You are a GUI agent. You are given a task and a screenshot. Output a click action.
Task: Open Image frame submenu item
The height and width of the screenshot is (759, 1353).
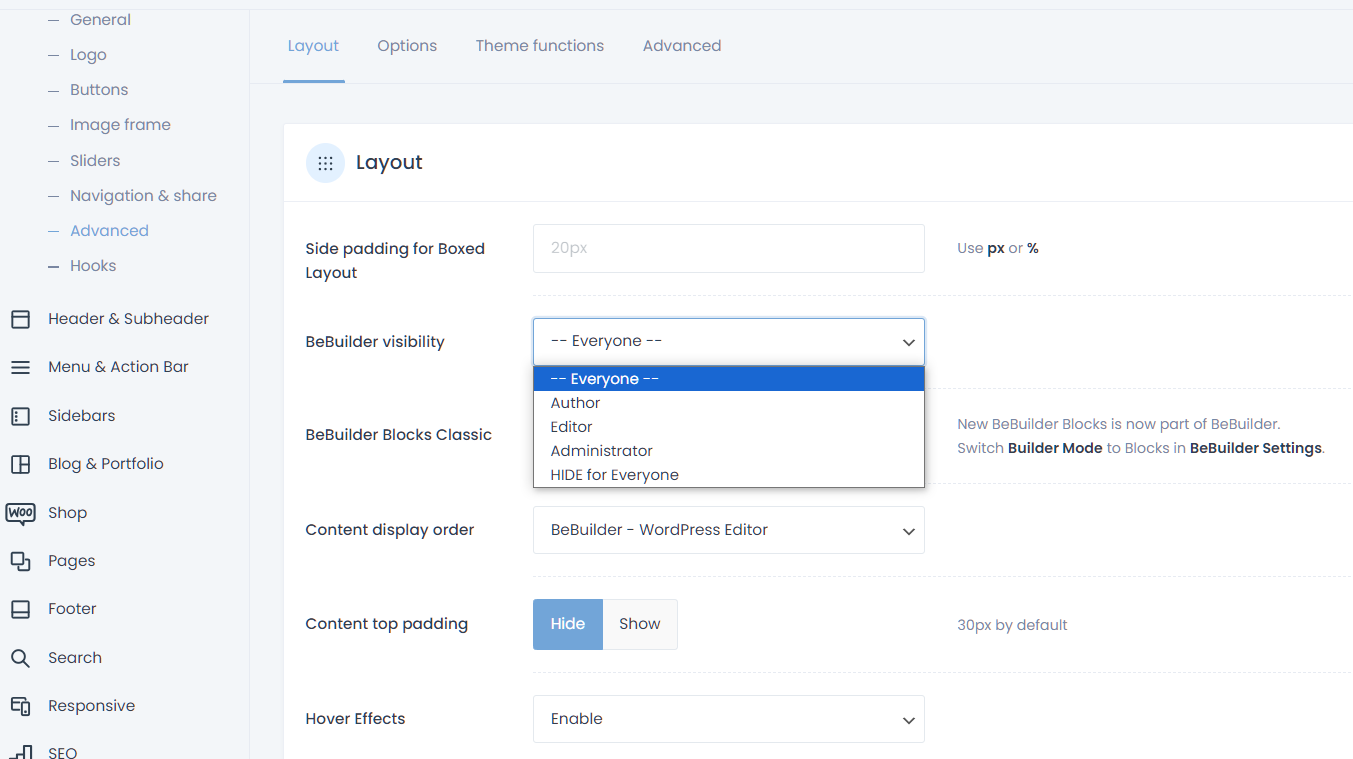pos(120,125)
